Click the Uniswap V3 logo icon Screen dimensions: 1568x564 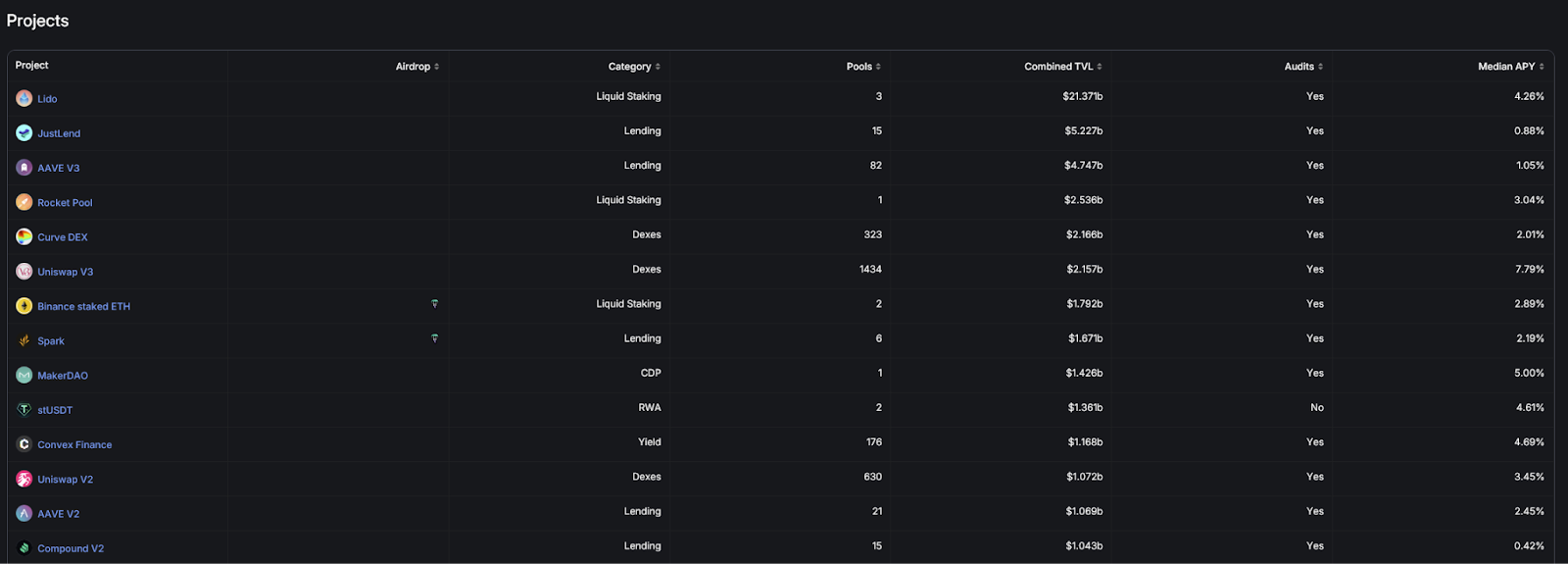[x=24, y=272]
